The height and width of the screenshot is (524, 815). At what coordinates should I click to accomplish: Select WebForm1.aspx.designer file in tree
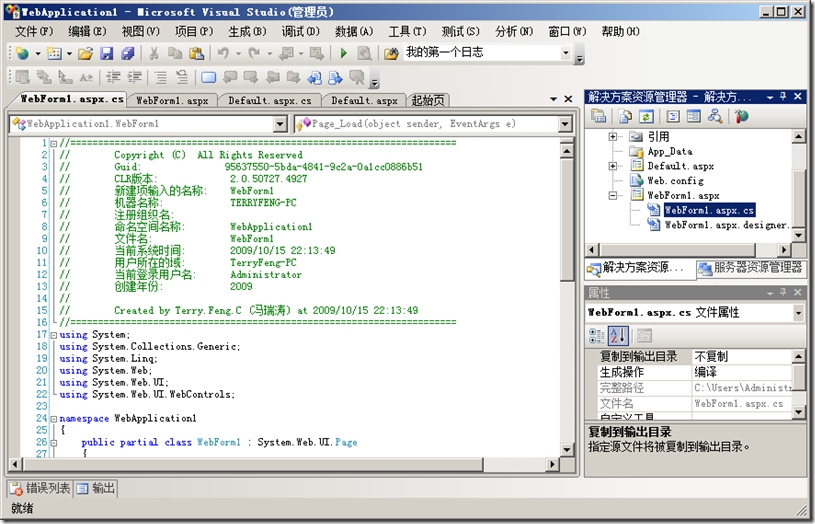click(726, 225)
